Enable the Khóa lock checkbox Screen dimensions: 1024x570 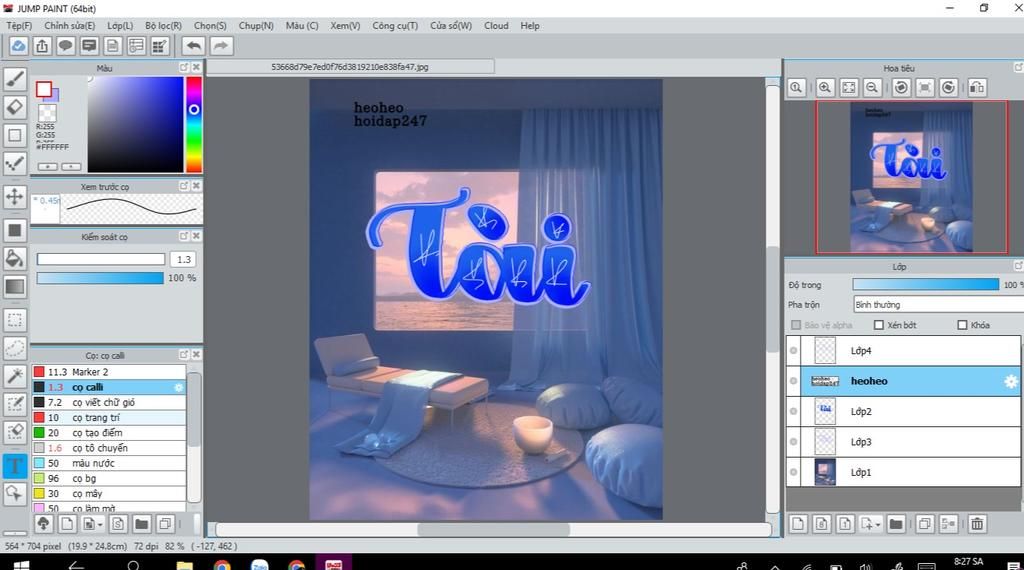tap(962, 325)
